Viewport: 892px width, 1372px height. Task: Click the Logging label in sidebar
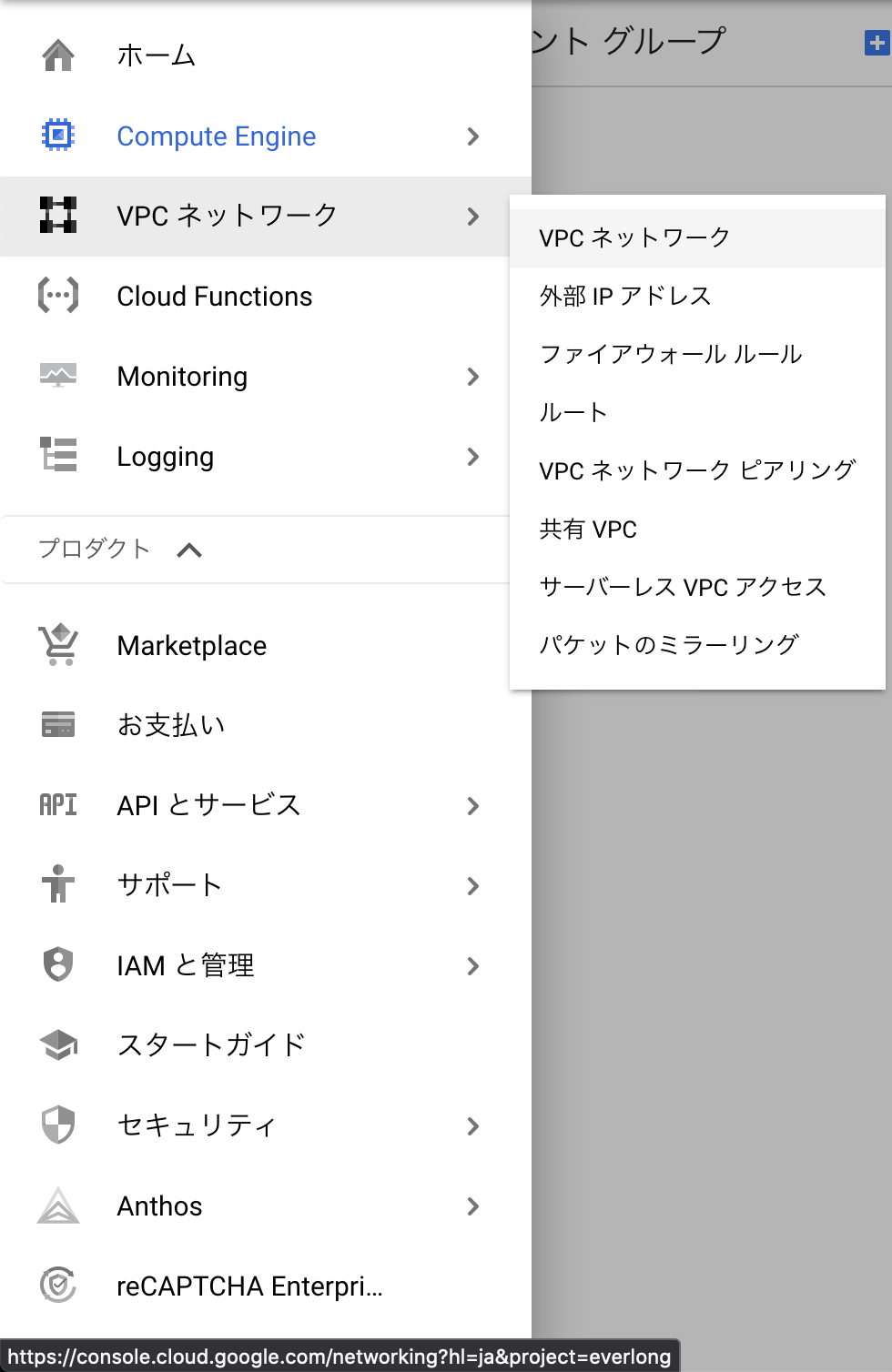pos(166,457)
